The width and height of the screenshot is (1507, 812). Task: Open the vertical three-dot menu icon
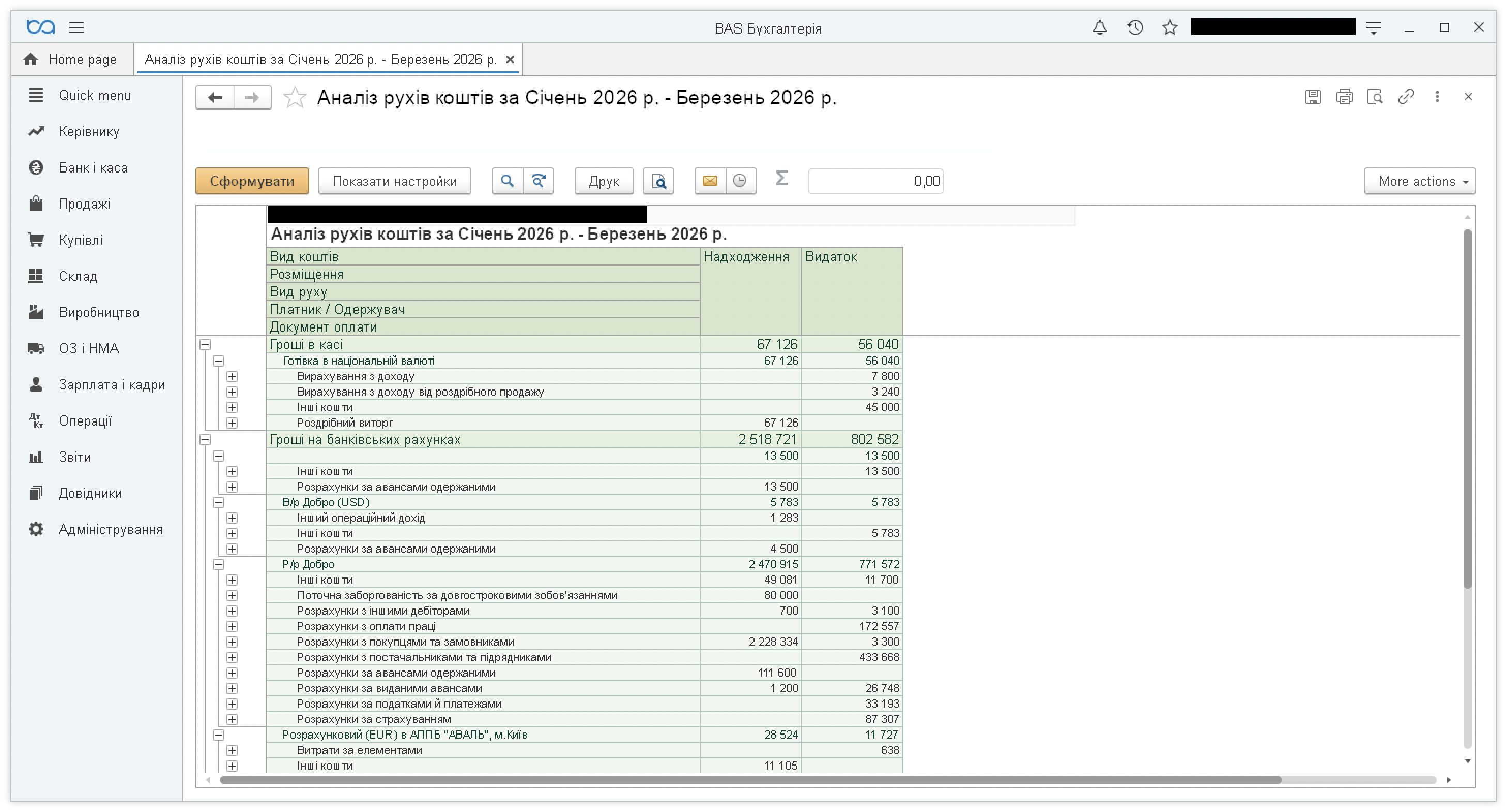tap(1437, 97)
